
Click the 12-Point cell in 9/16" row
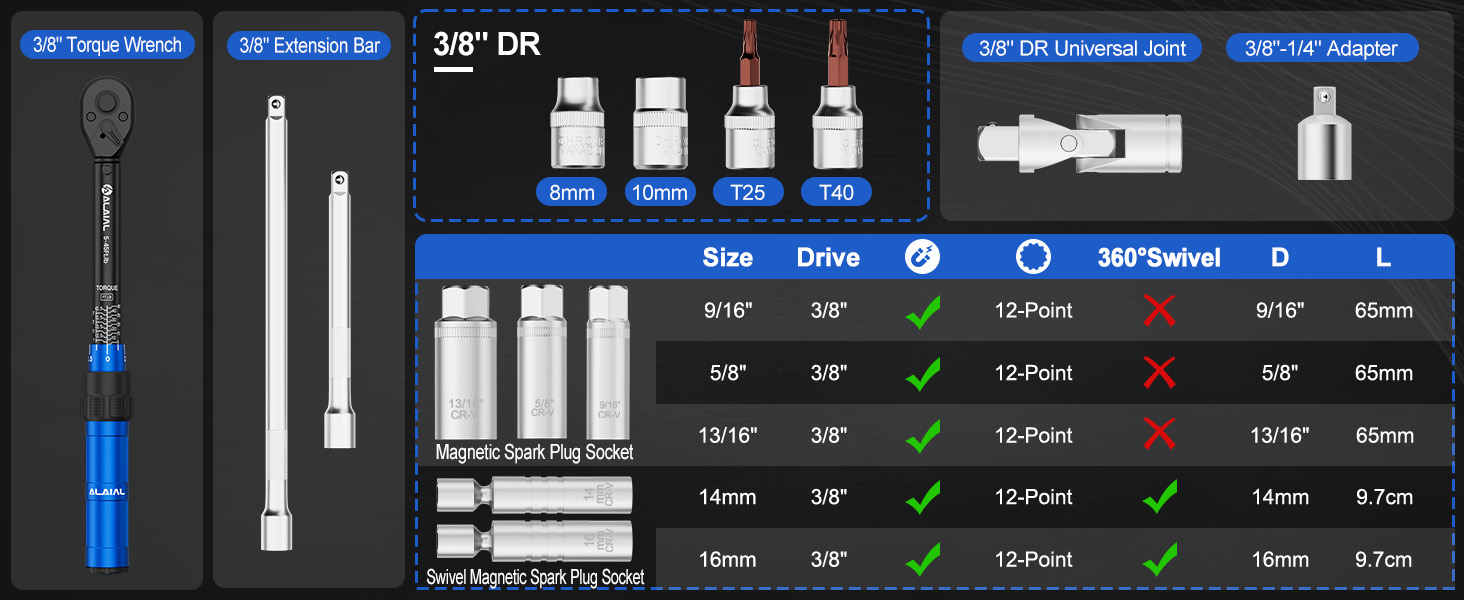click(1033, 311)
